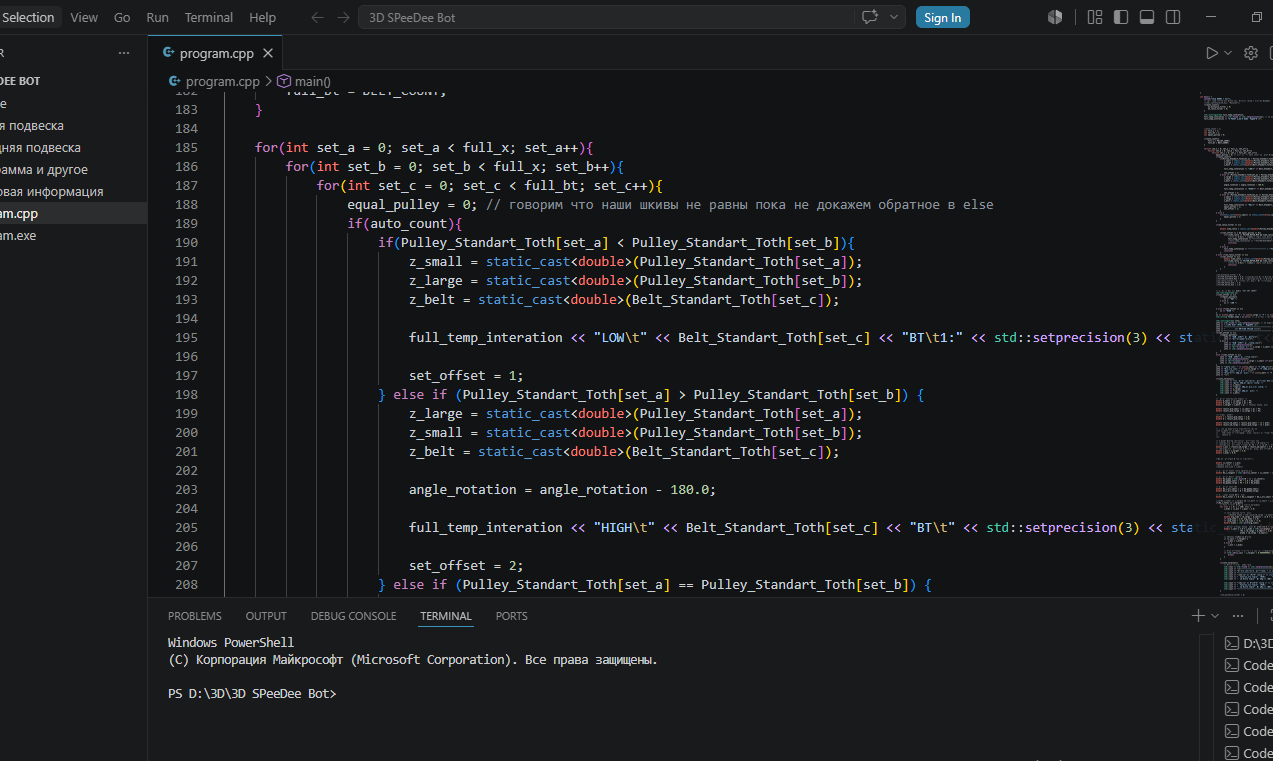
Task: Open the editor settings gear icon
Action: click(1250, 53)
